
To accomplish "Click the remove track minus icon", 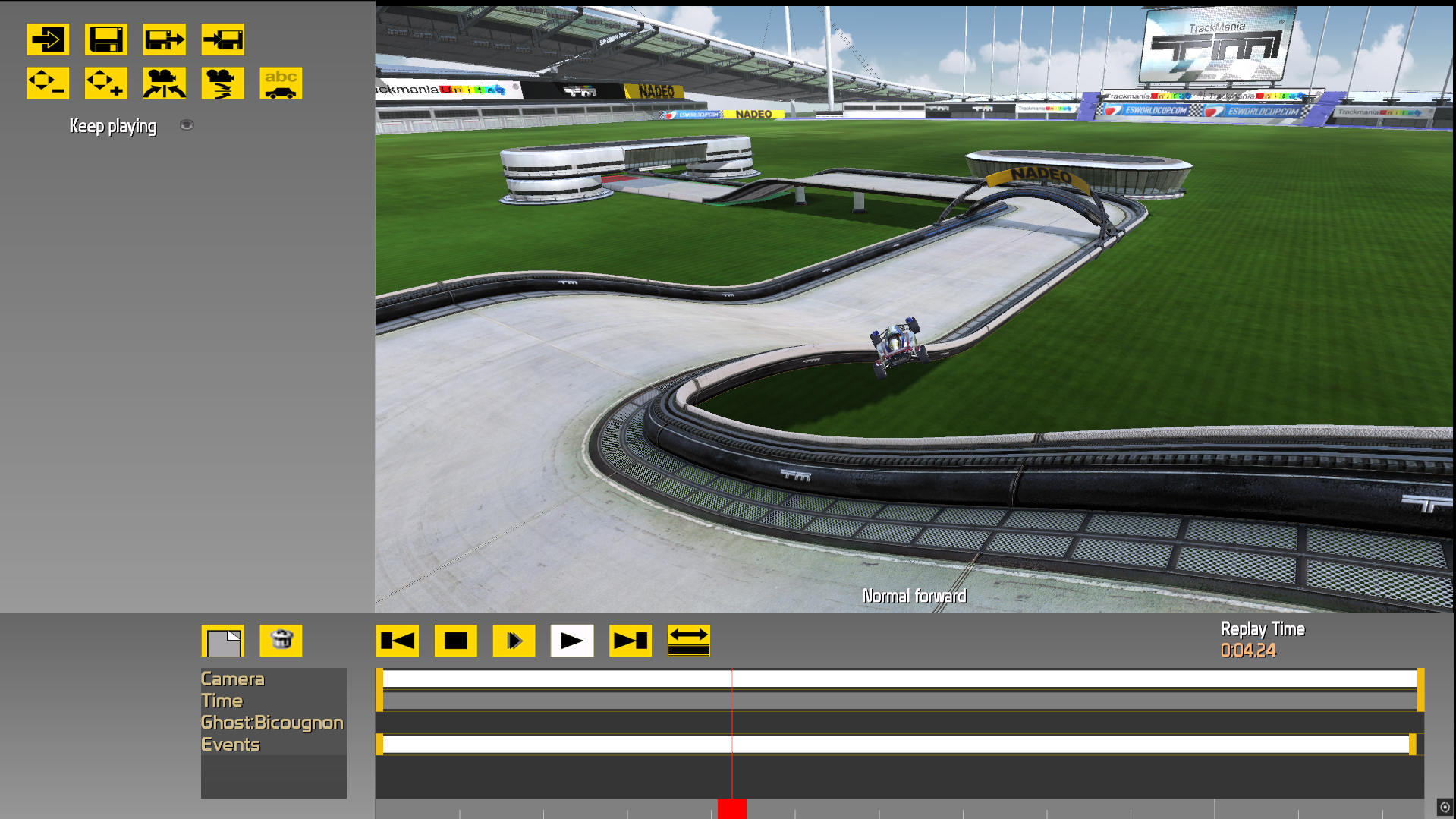I will (48, 83).
